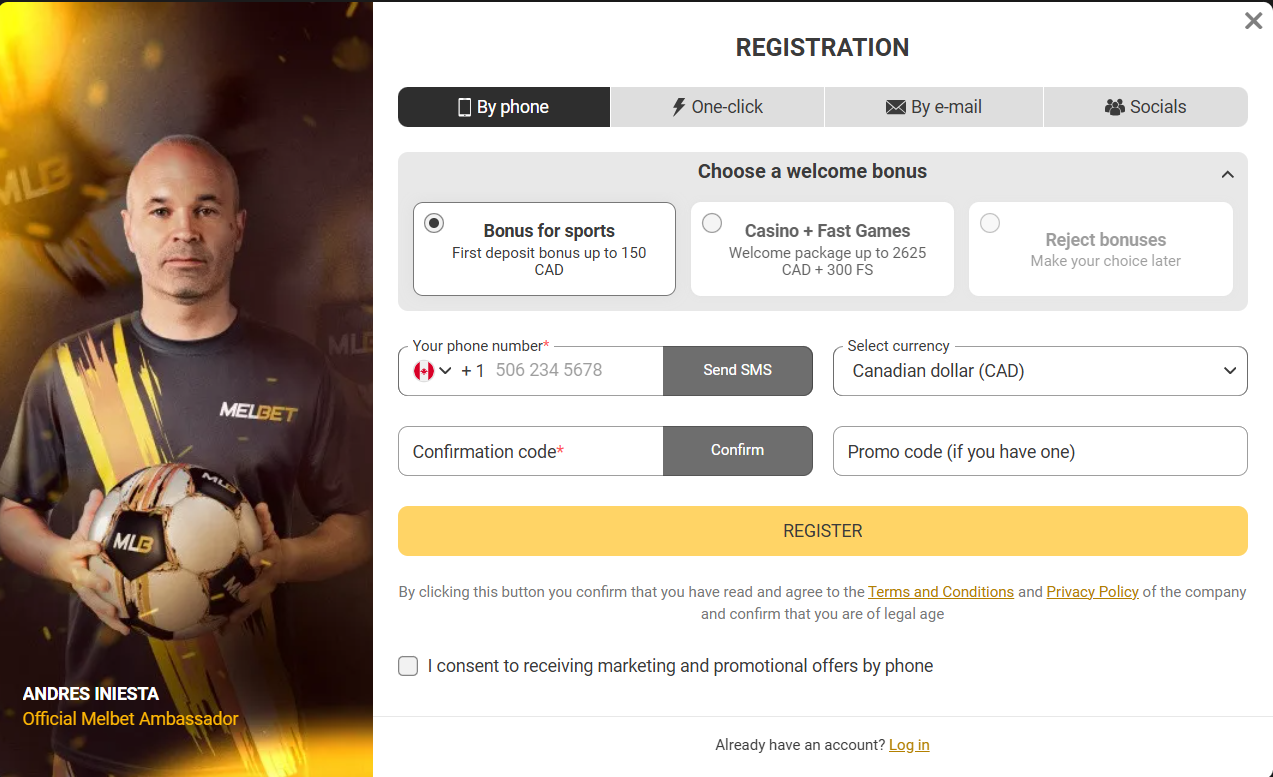1273x777 pixels.
Task: Choose the Casino + Fast Games bonus
Action: [712, 223]
